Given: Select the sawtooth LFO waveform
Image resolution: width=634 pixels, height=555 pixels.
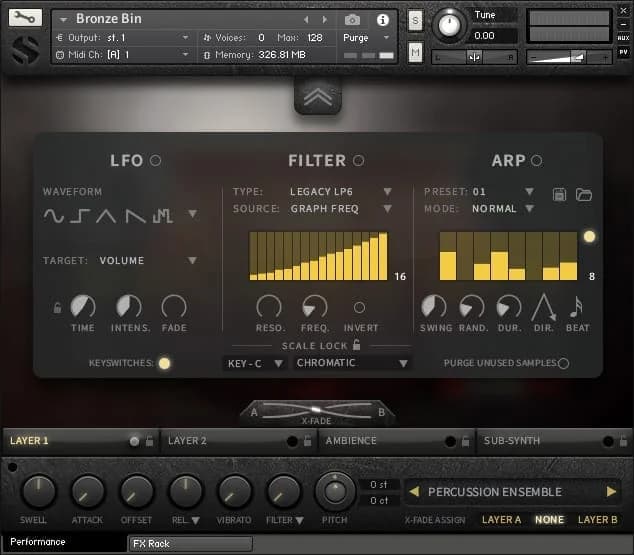Looking at the screenshot, I should tap(134, 215).
